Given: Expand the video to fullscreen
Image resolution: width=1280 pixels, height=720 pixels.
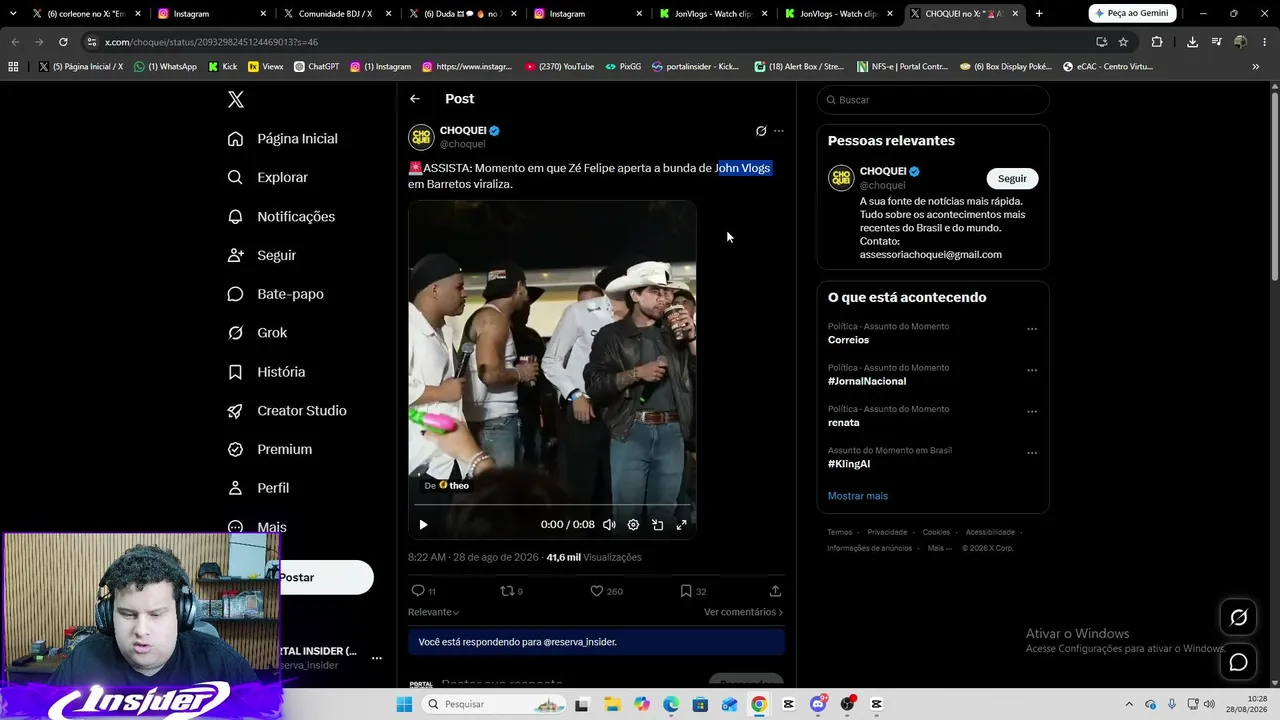Looking at the screenshot, I should click(x=681, y=525).
